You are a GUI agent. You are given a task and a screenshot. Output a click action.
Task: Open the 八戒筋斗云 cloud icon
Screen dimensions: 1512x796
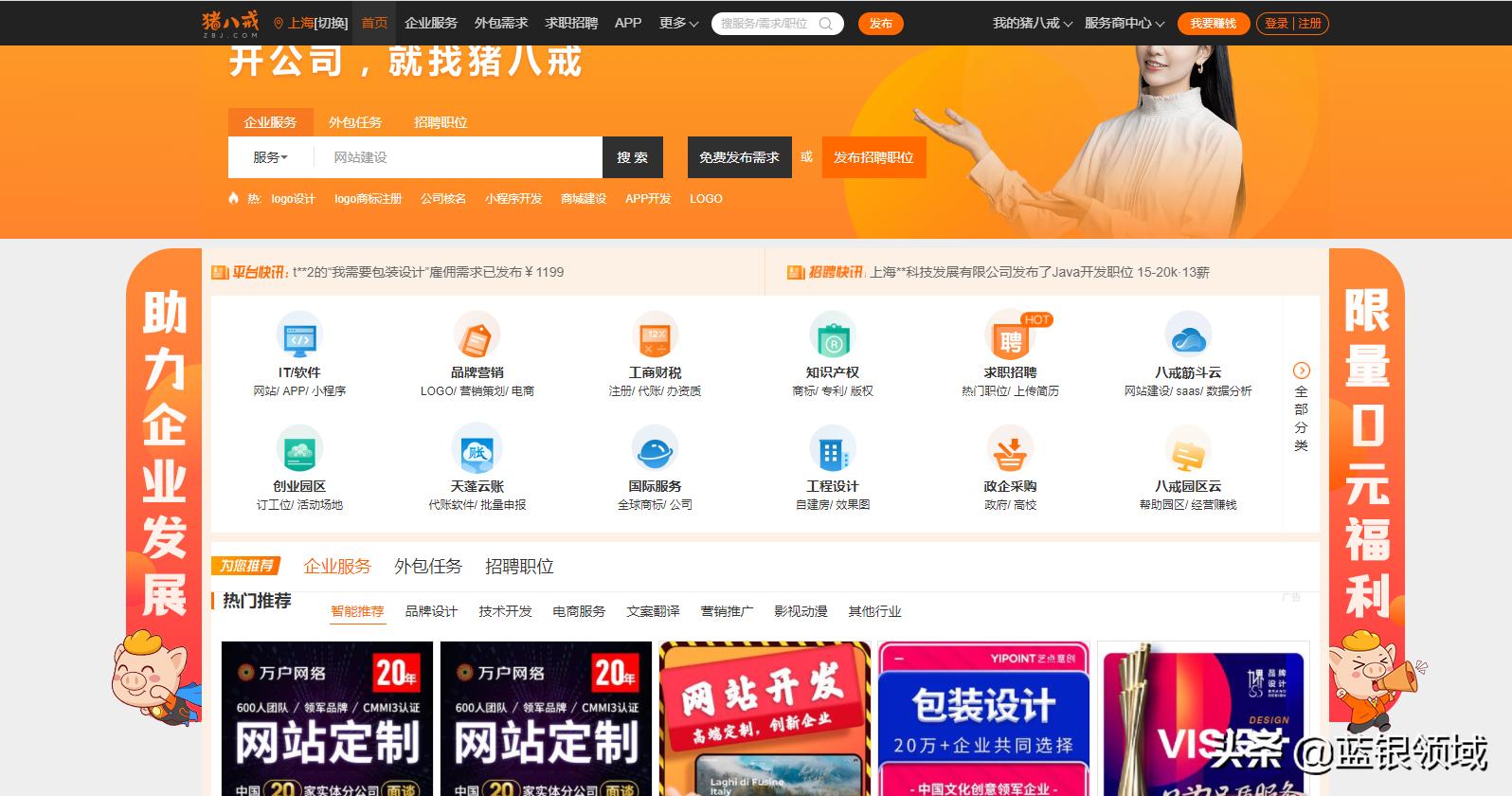[1188, 335]
